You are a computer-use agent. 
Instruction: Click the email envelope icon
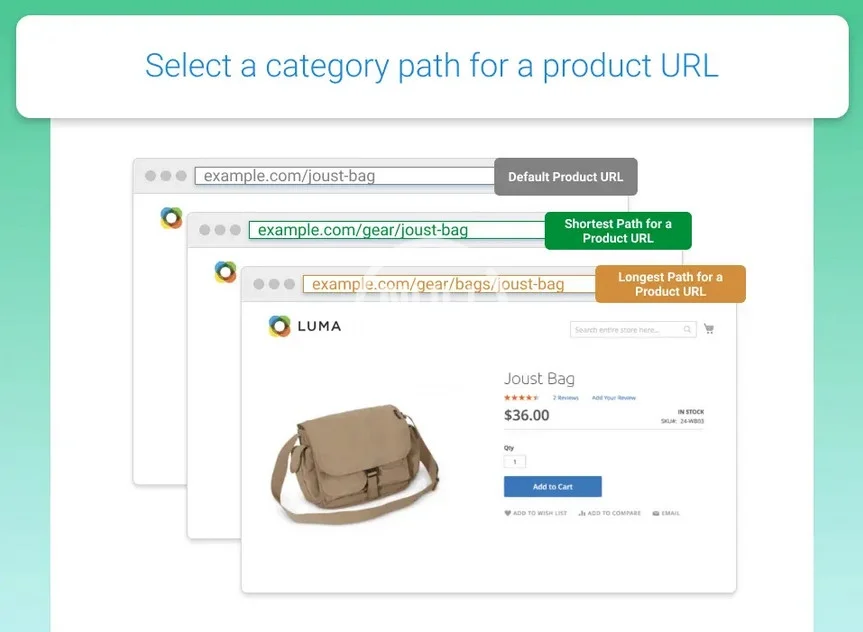(656, 513)
